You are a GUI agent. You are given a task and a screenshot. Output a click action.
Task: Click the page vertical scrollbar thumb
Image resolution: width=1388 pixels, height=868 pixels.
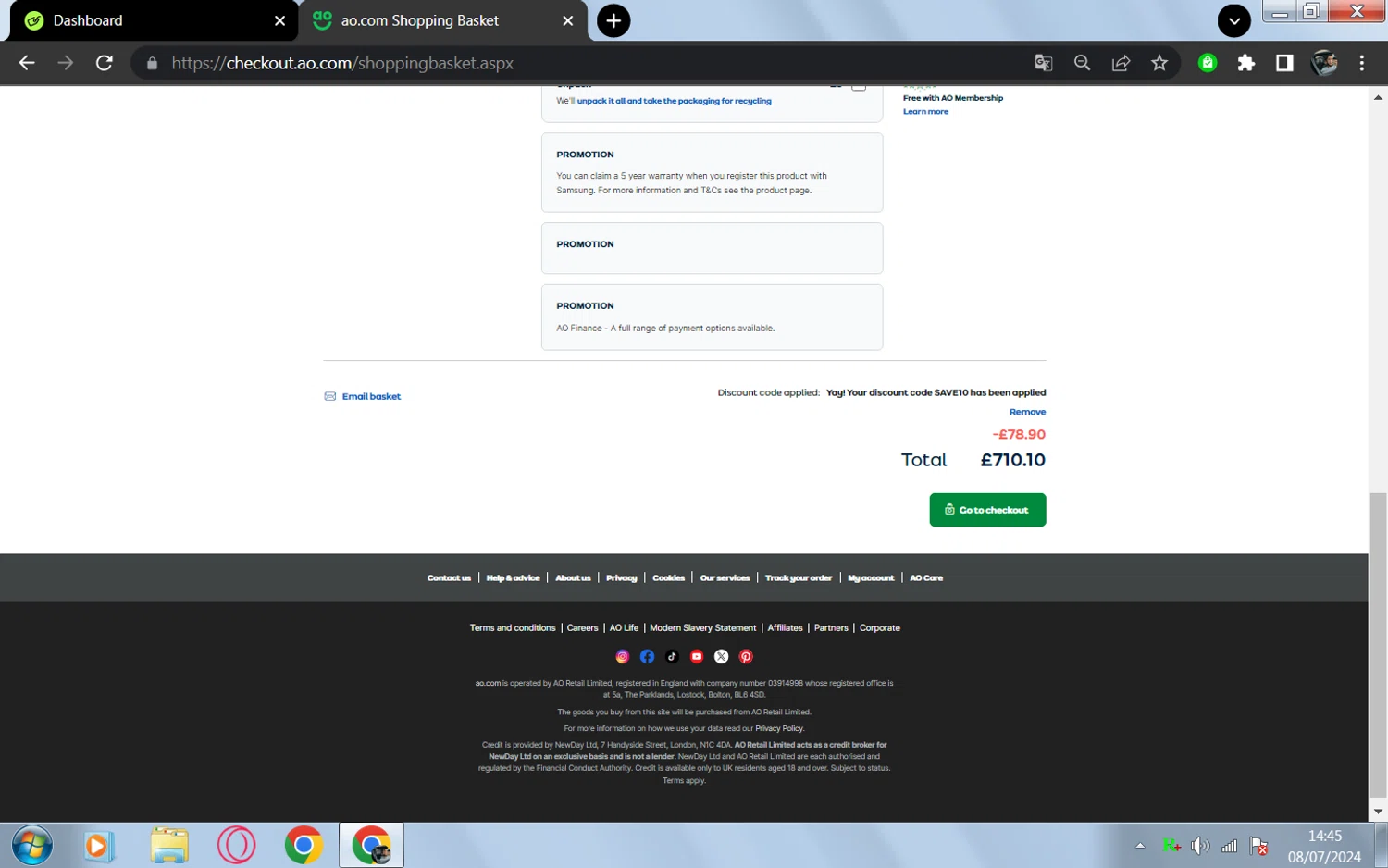pos(1378,645)
